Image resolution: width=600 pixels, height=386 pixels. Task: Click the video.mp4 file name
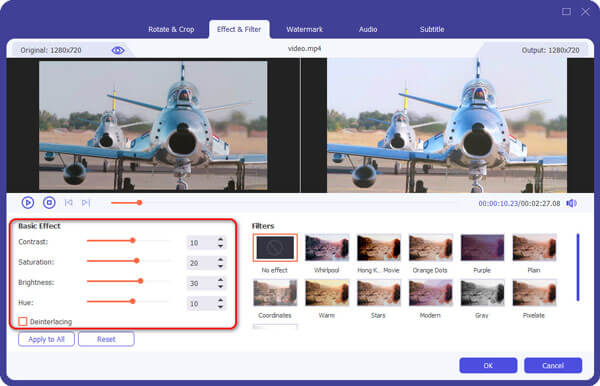(305, 49)
